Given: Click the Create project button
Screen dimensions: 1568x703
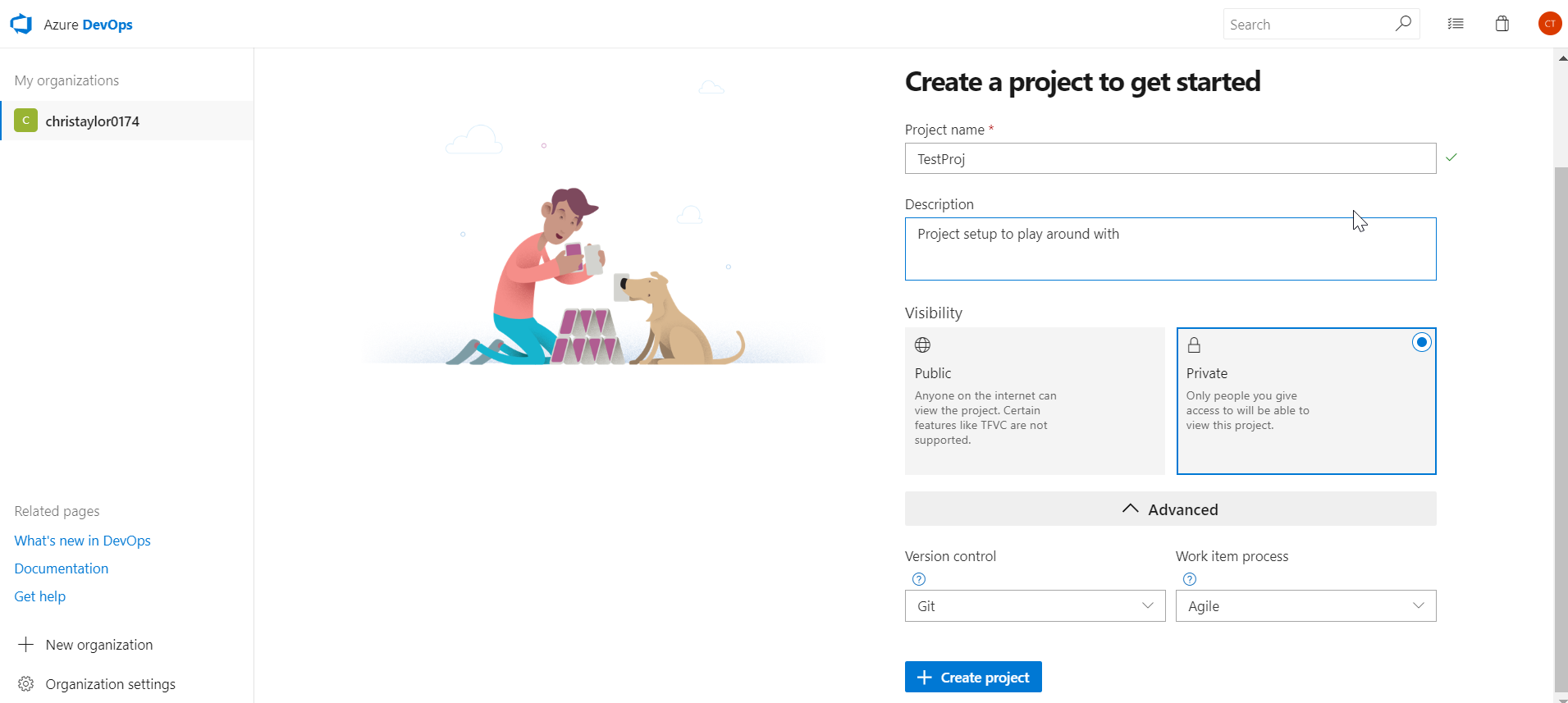Looking at the screenshot, I should click(x=973, y=678).
